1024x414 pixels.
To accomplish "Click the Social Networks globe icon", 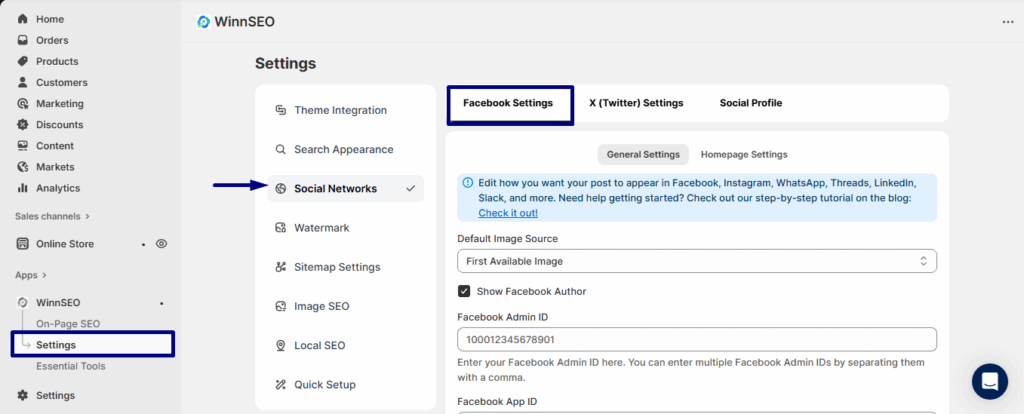I will click(x=280, y=188).
